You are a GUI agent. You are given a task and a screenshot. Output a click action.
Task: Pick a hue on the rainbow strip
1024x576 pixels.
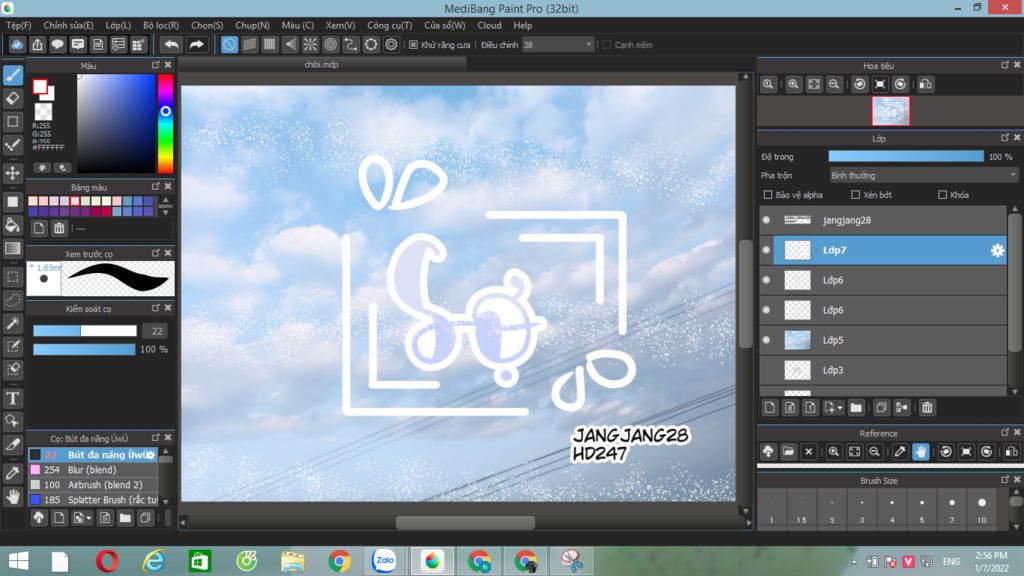point(165,123)
